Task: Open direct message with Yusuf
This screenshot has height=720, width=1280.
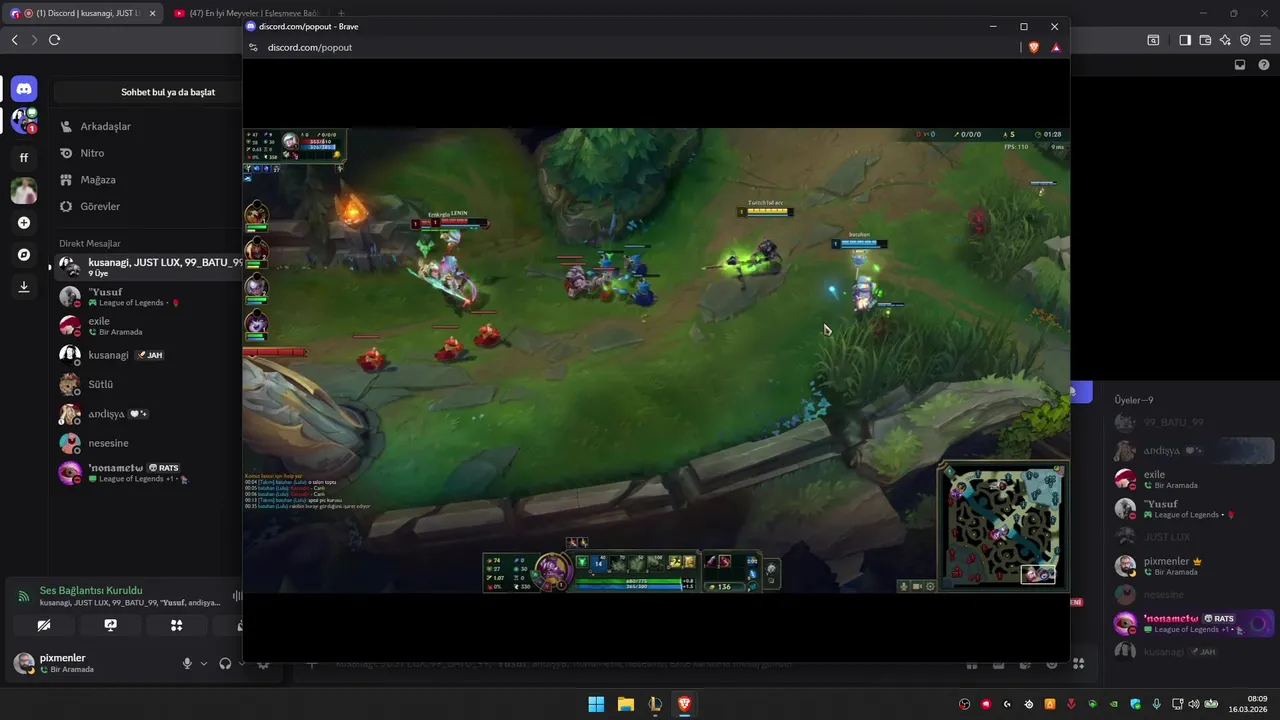Action: coord(148,297)
